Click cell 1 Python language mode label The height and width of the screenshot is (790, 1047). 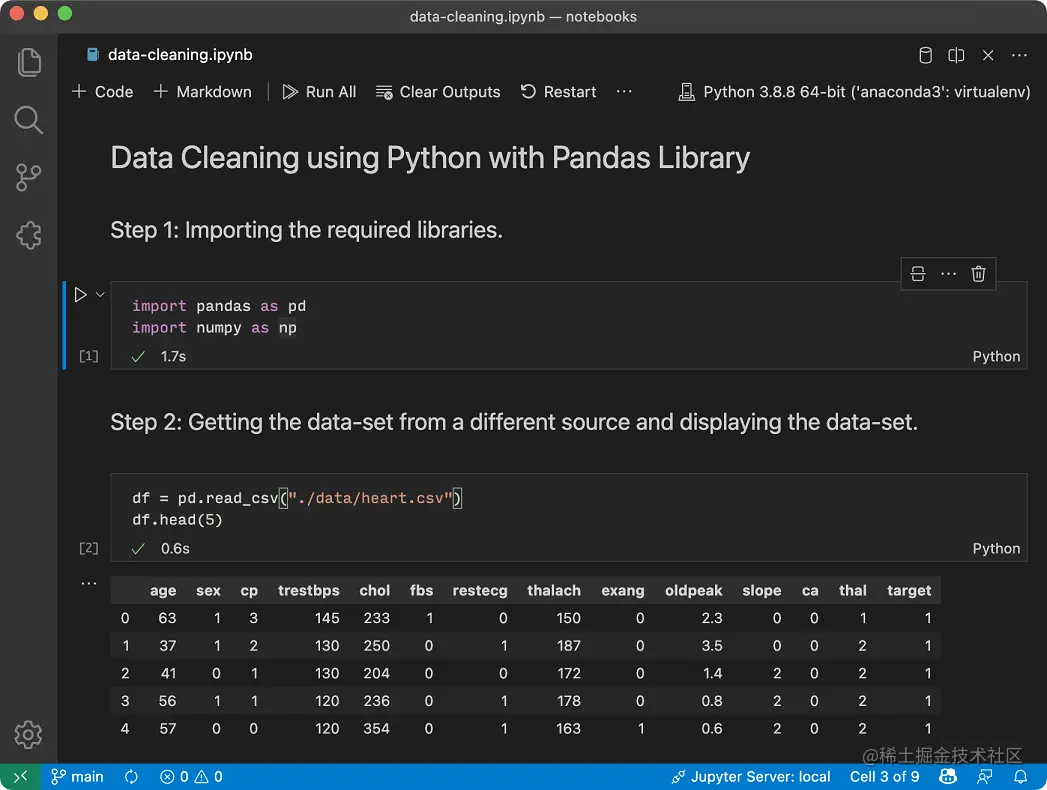pyautogui.click(x=996, y=357)
